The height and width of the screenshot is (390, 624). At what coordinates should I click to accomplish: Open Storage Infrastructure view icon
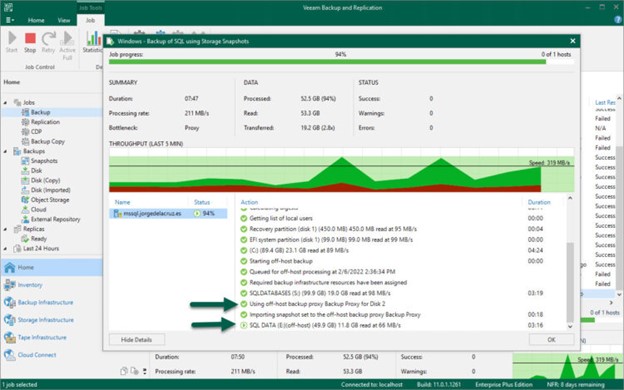[10, 320]
